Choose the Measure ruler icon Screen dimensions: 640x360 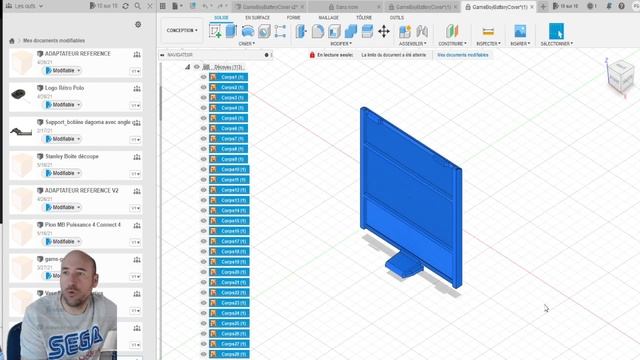488,31
